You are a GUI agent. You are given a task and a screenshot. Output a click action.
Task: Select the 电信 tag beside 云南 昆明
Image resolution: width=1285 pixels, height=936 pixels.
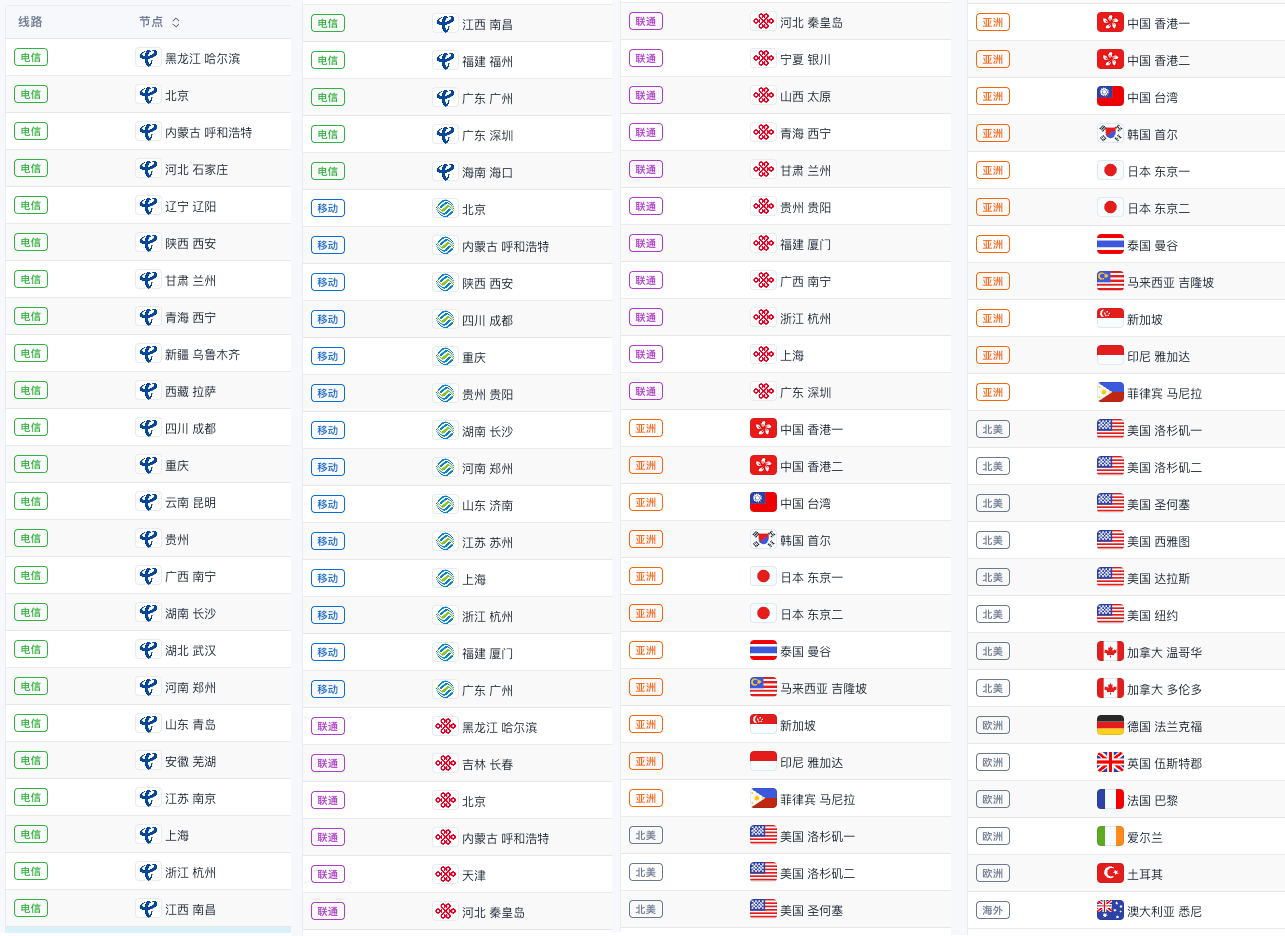point(31,501)
